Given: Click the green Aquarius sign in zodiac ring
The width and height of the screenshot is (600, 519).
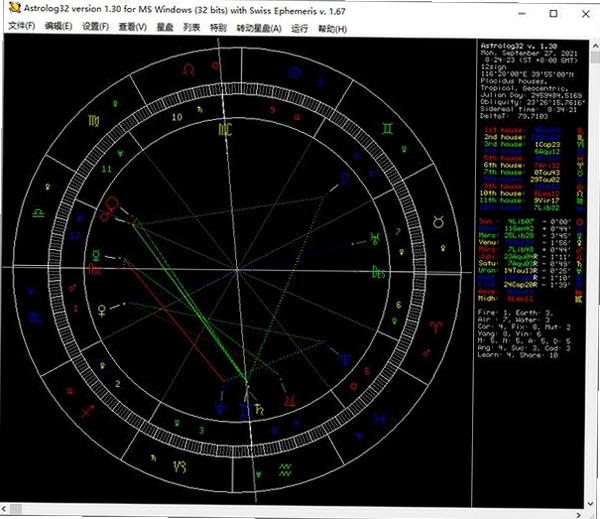Looking at the screenshot, I should tap(285, 470).
